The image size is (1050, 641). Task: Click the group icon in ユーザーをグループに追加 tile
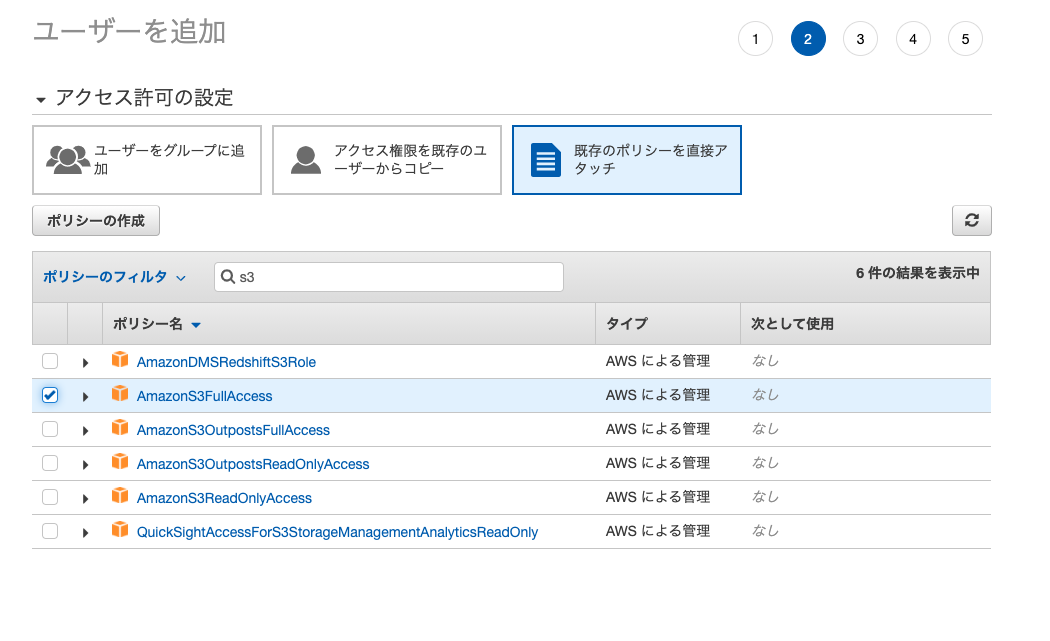pos(62,158)
